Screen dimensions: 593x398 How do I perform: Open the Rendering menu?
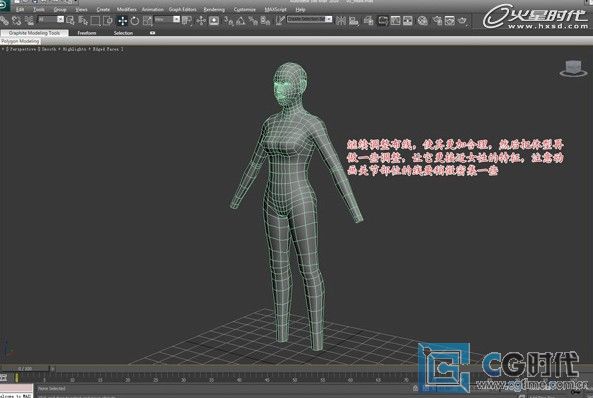214,9
